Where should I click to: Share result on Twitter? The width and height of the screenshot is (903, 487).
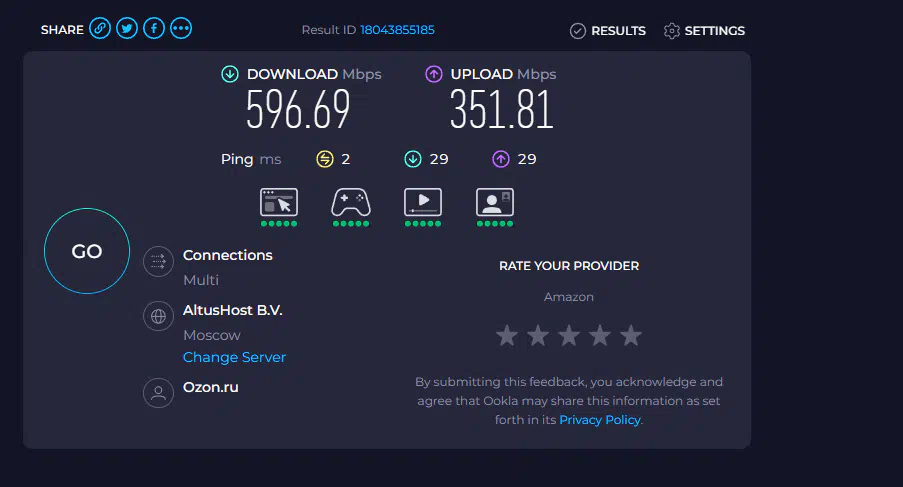[127, 29]
